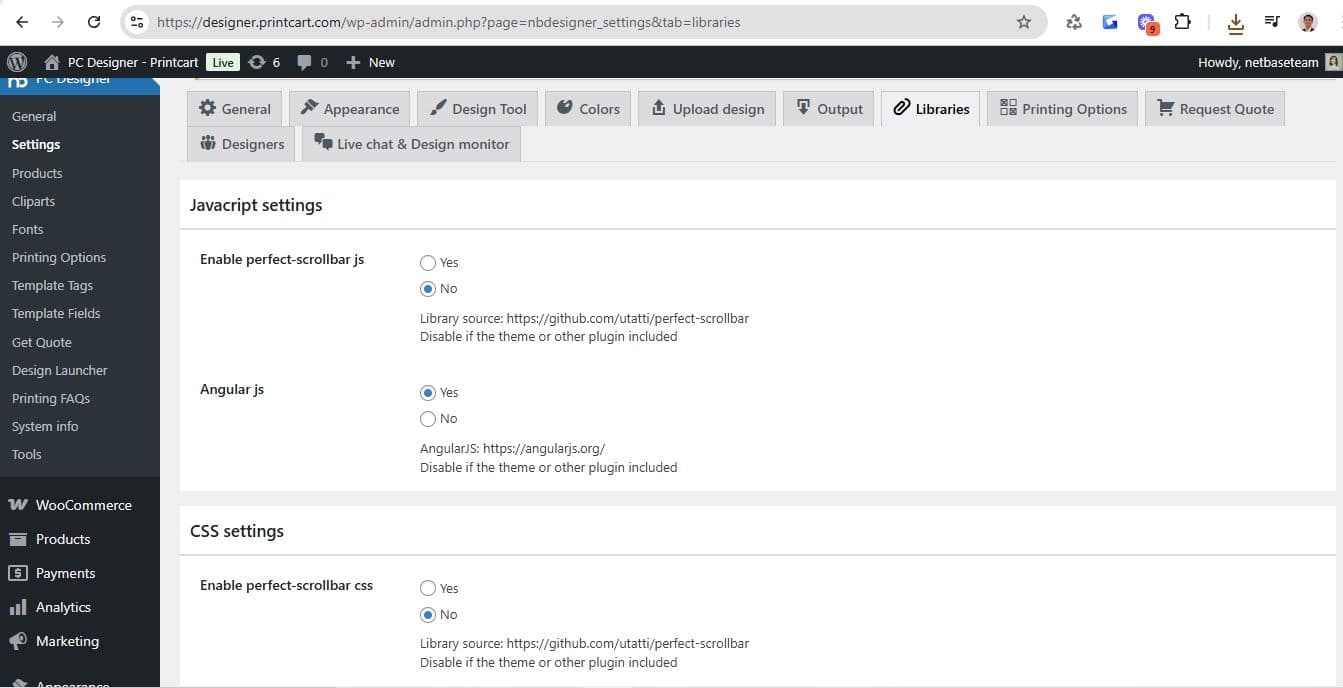Viewport: 1343px width, 688px height.
Task: Click the Javascript settings heading
Action: pos(256,205)
